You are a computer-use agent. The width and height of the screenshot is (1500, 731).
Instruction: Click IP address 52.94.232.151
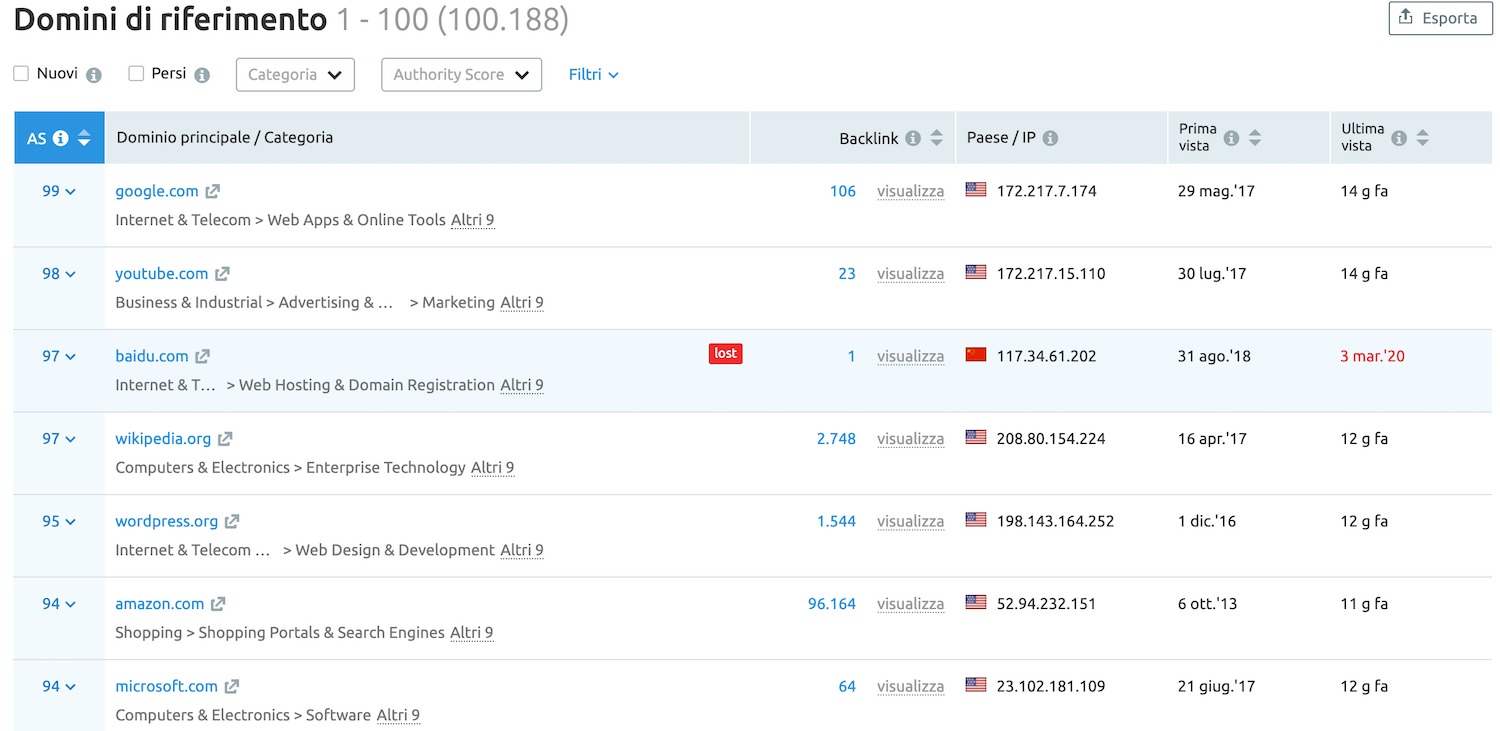[1046, 604]
